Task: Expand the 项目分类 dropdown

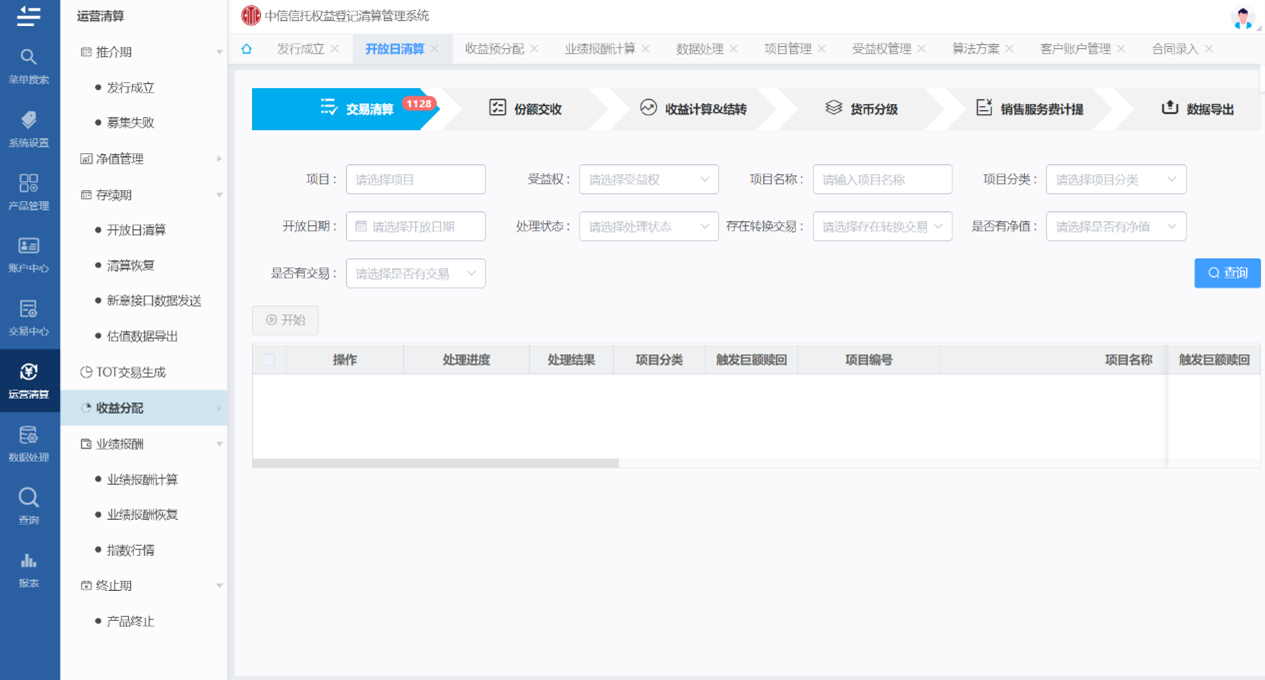Action: point(1115,180)
